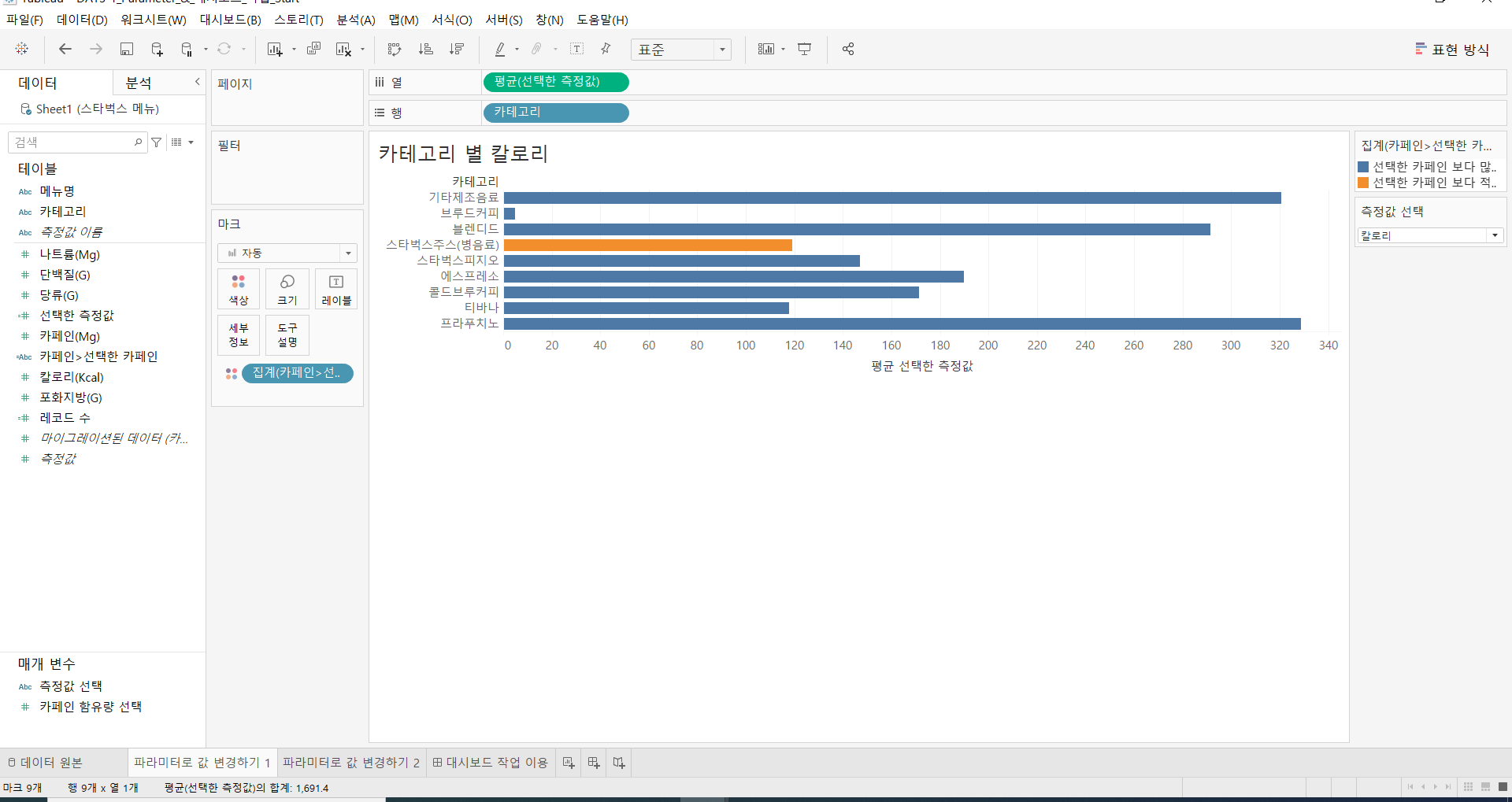Click the 평균(선택한 측정값) column pill
Screen dimensions: 1512x802
click(x=556, y=82)
